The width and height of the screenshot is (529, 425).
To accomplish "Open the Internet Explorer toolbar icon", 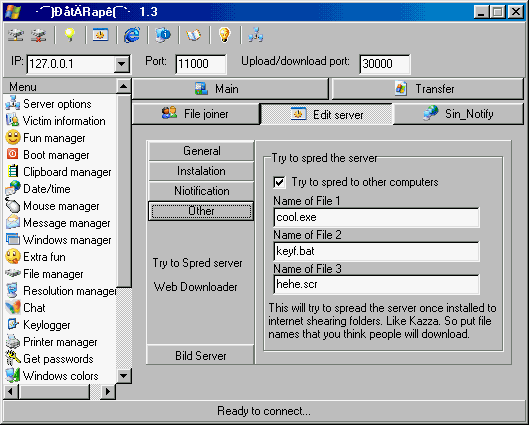I will point(132,35).
